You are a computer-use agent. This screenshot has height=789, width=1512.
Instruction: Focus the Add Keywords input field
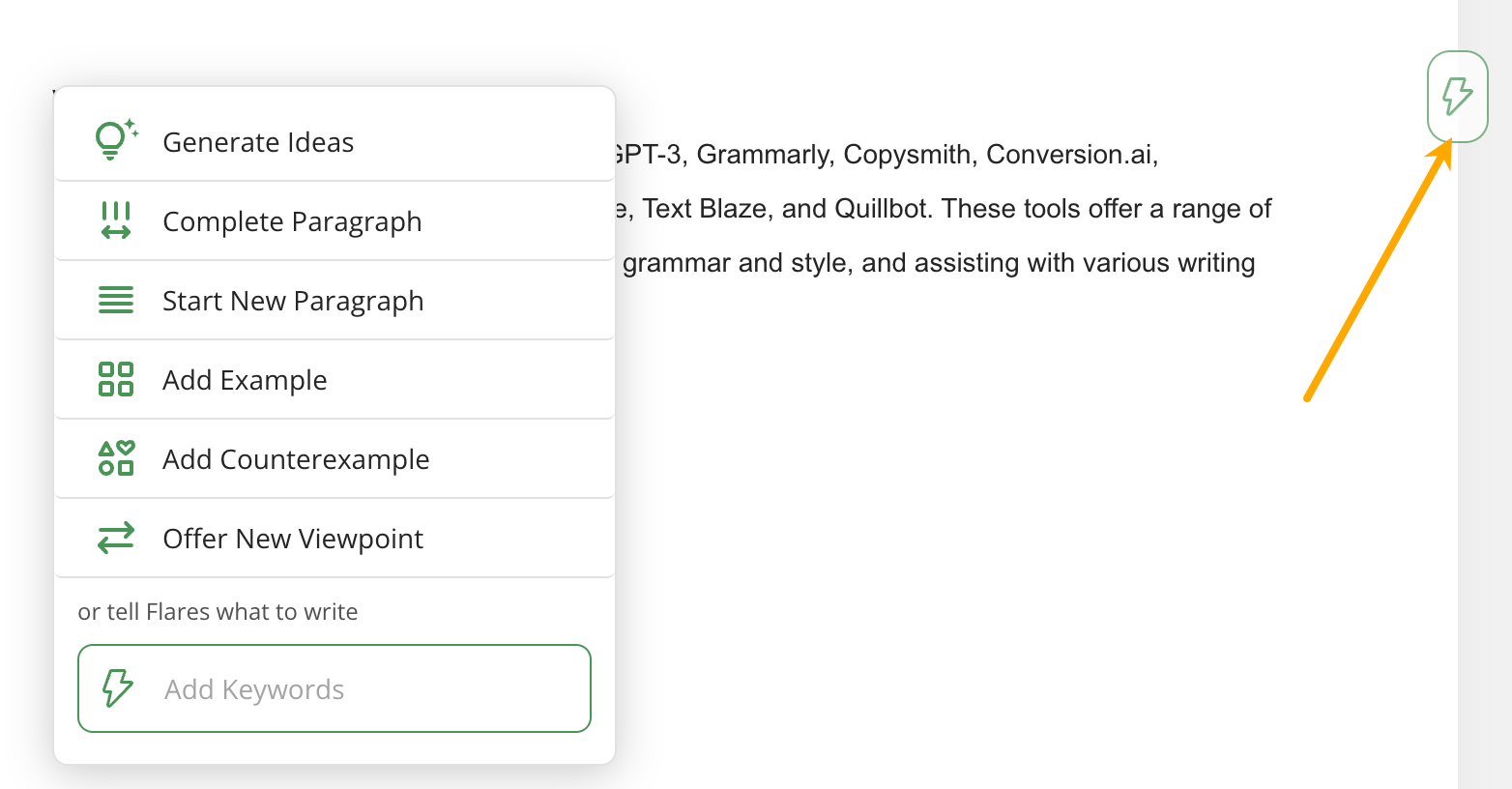367,688
